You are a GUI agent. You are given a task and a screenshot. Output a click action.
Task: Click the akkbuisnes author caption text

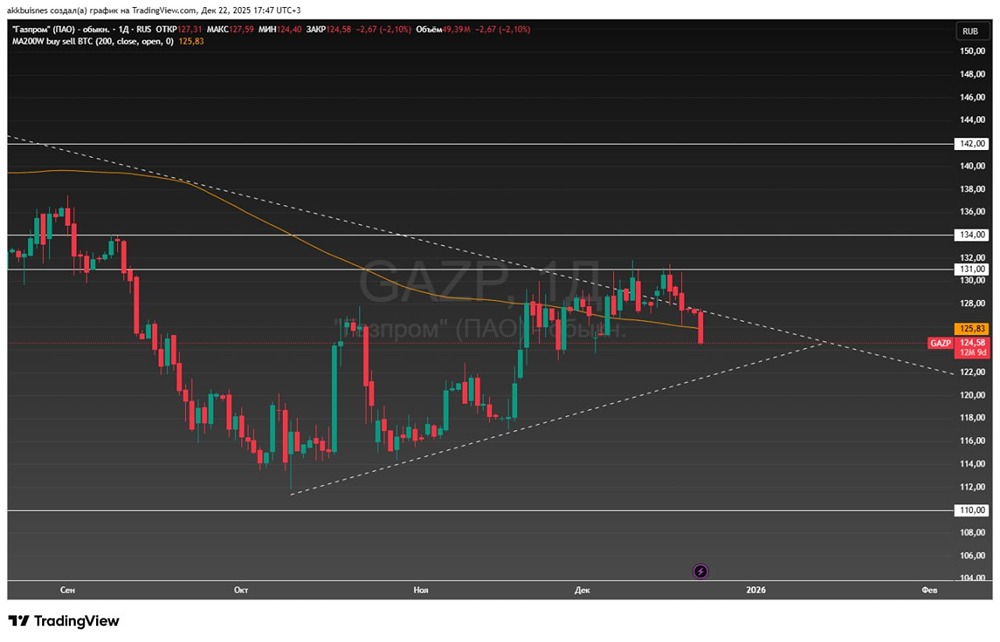pyautogui.click(x=154, y=11)
